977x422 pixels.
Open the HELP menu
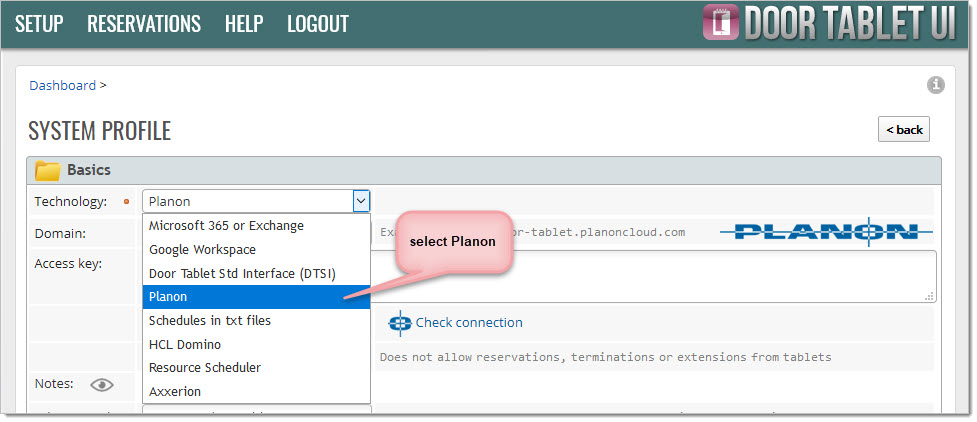coord(244,24)
